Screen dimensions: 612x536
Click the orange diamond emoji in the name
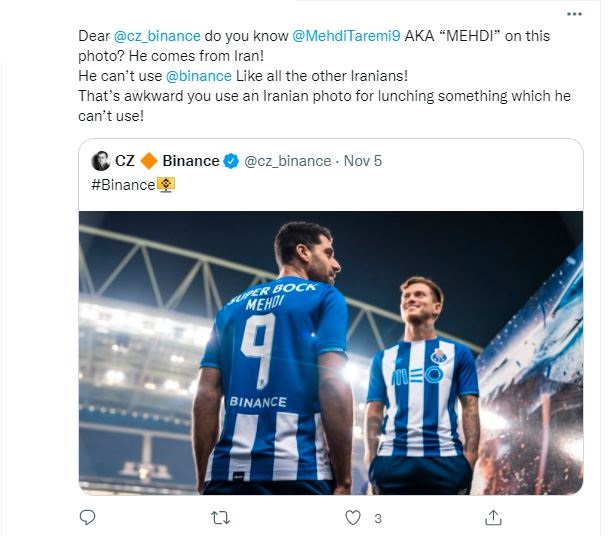pos(148,161)
